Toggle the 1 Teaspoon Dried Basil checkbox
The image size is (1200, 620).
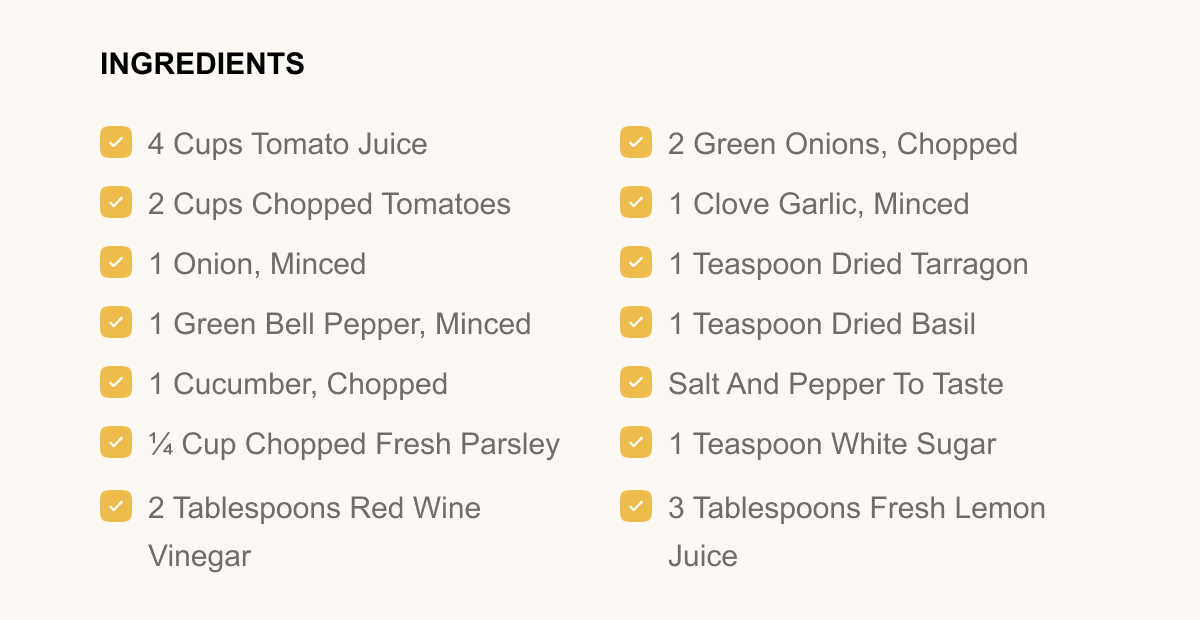click(x=636, y=322)
